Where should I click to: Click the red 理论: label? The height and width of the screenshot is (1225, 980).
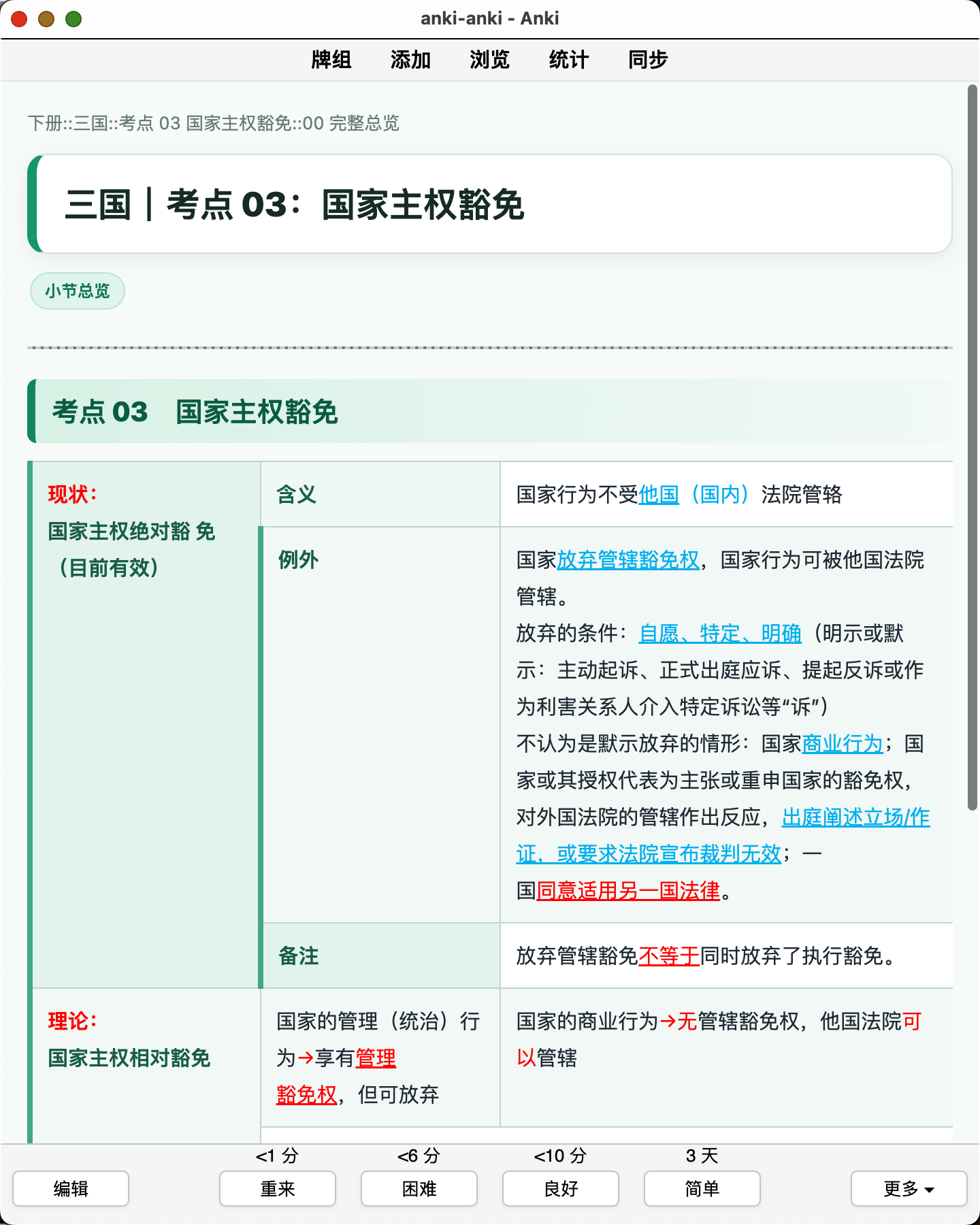[73, 1022]
